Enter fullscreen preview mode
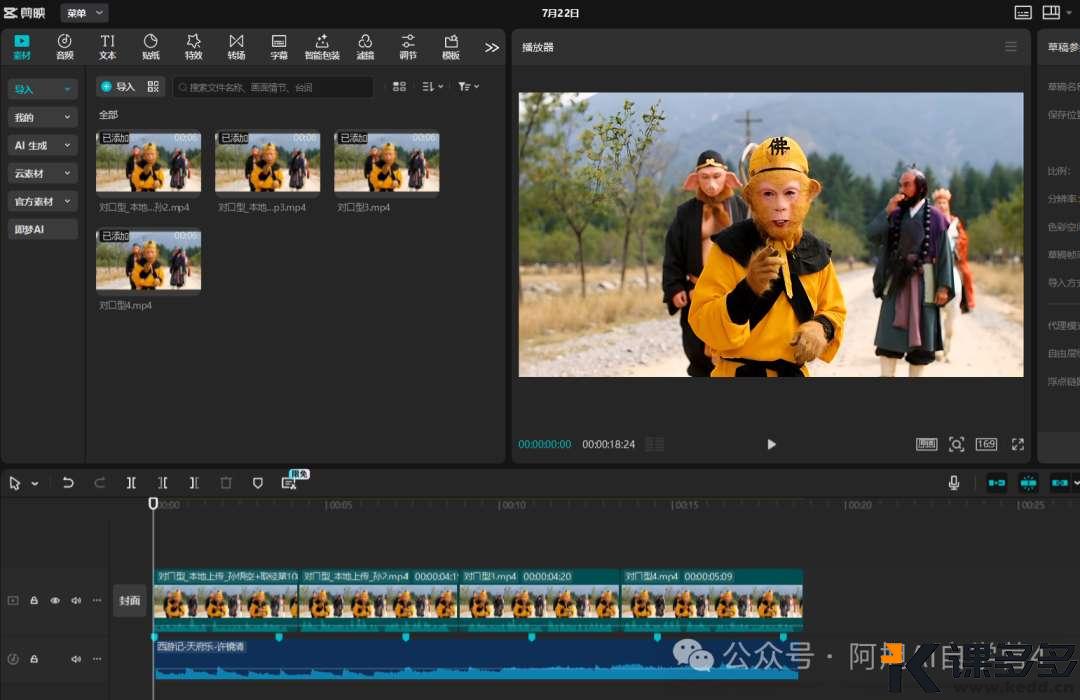The width and height of the screenshot is (1080, 700). (1017, 444)
